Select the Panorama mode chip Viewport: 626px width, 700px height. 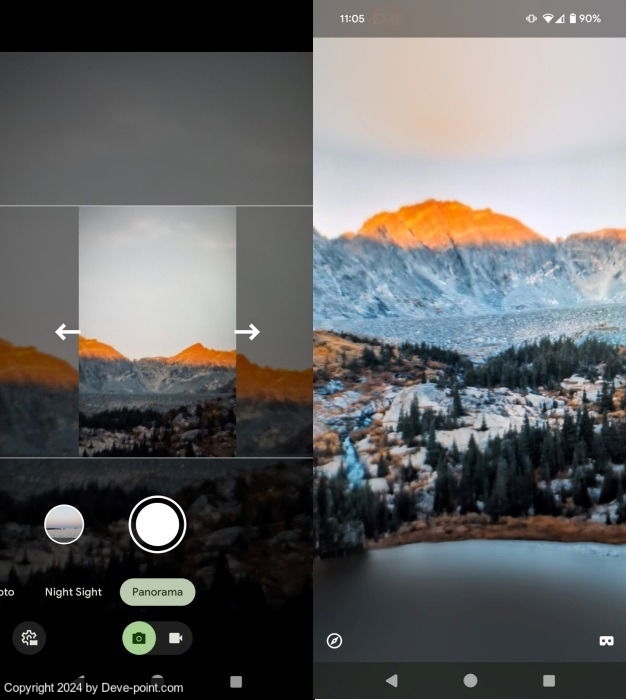click(x=157, y=592)
